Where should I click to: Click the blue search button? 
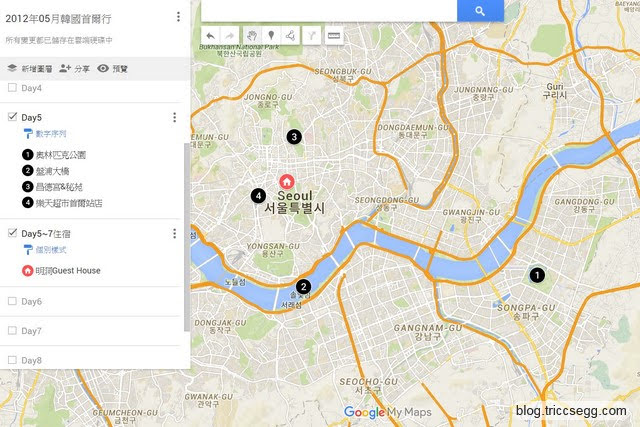(480, 11)
